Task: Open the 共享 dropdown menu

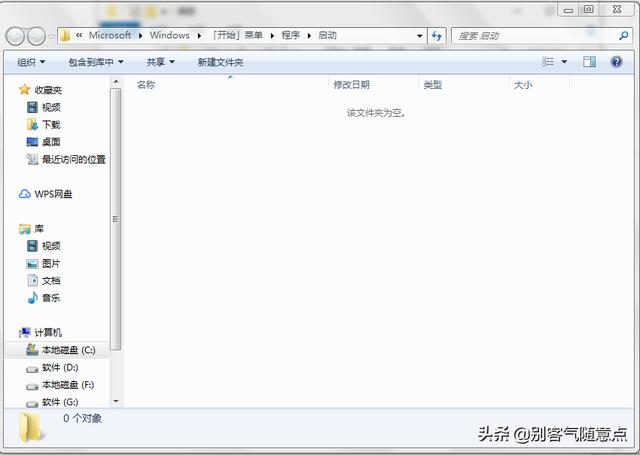Action: tap(160, 62)
